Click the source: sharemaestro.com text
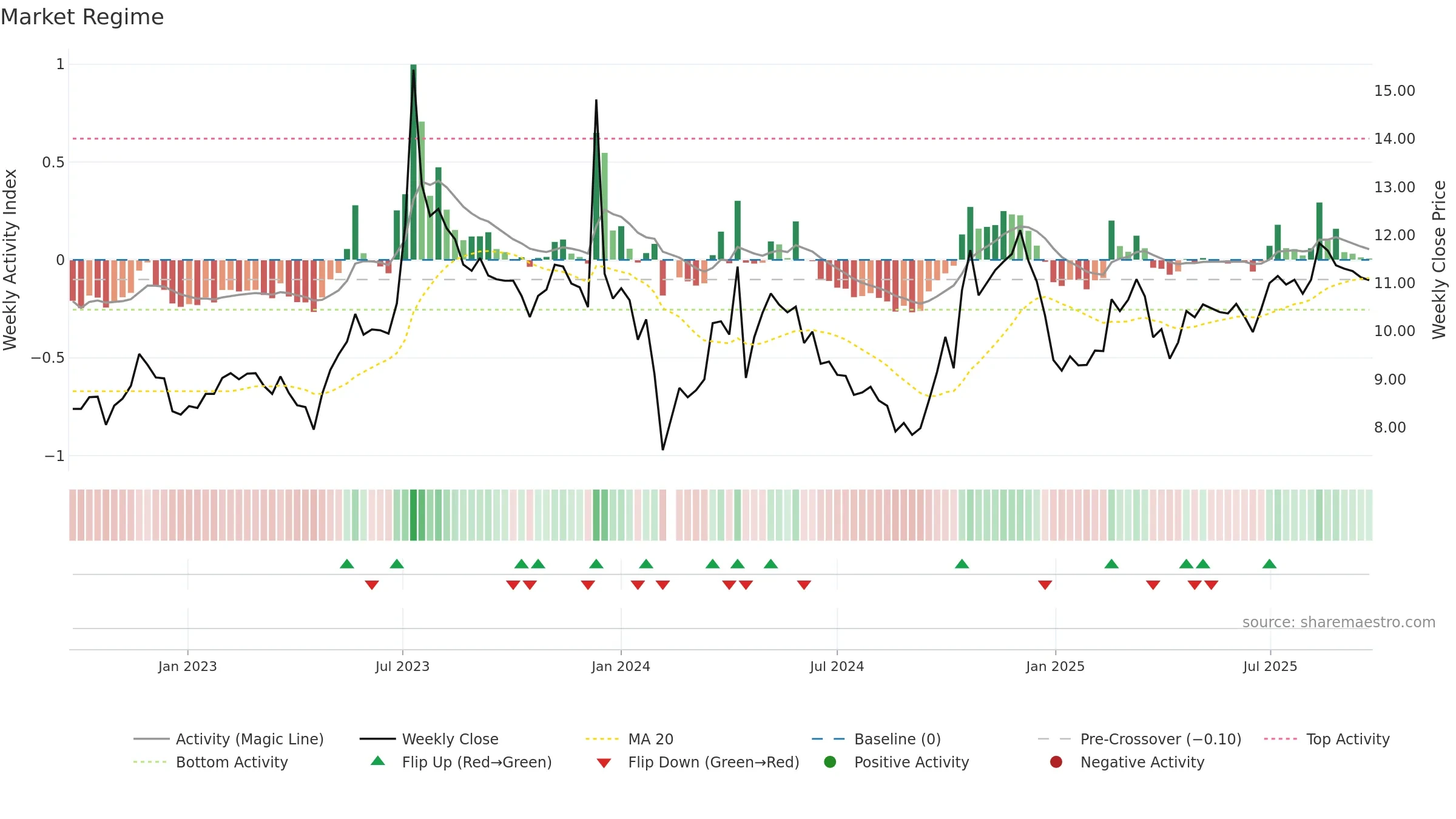1456x819 pixels. click(1339, 622)
